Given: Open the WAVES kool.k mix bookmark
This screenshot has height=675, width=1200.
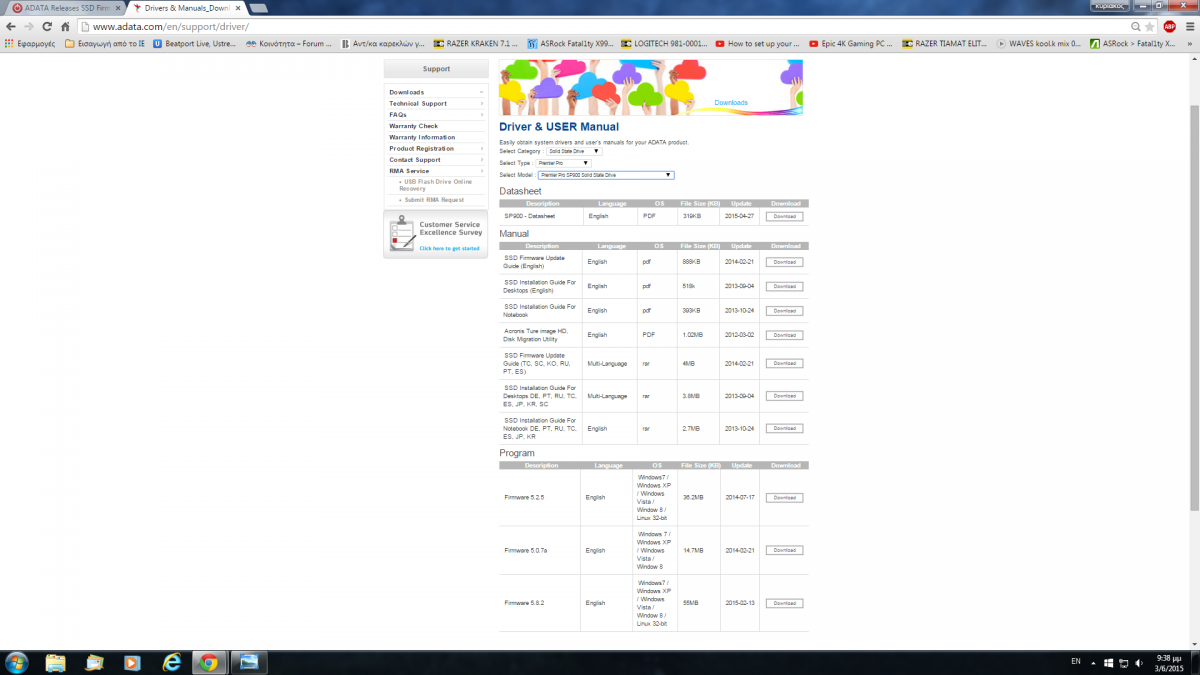Looking at the screenshot, I should (x=1039, y=44).
